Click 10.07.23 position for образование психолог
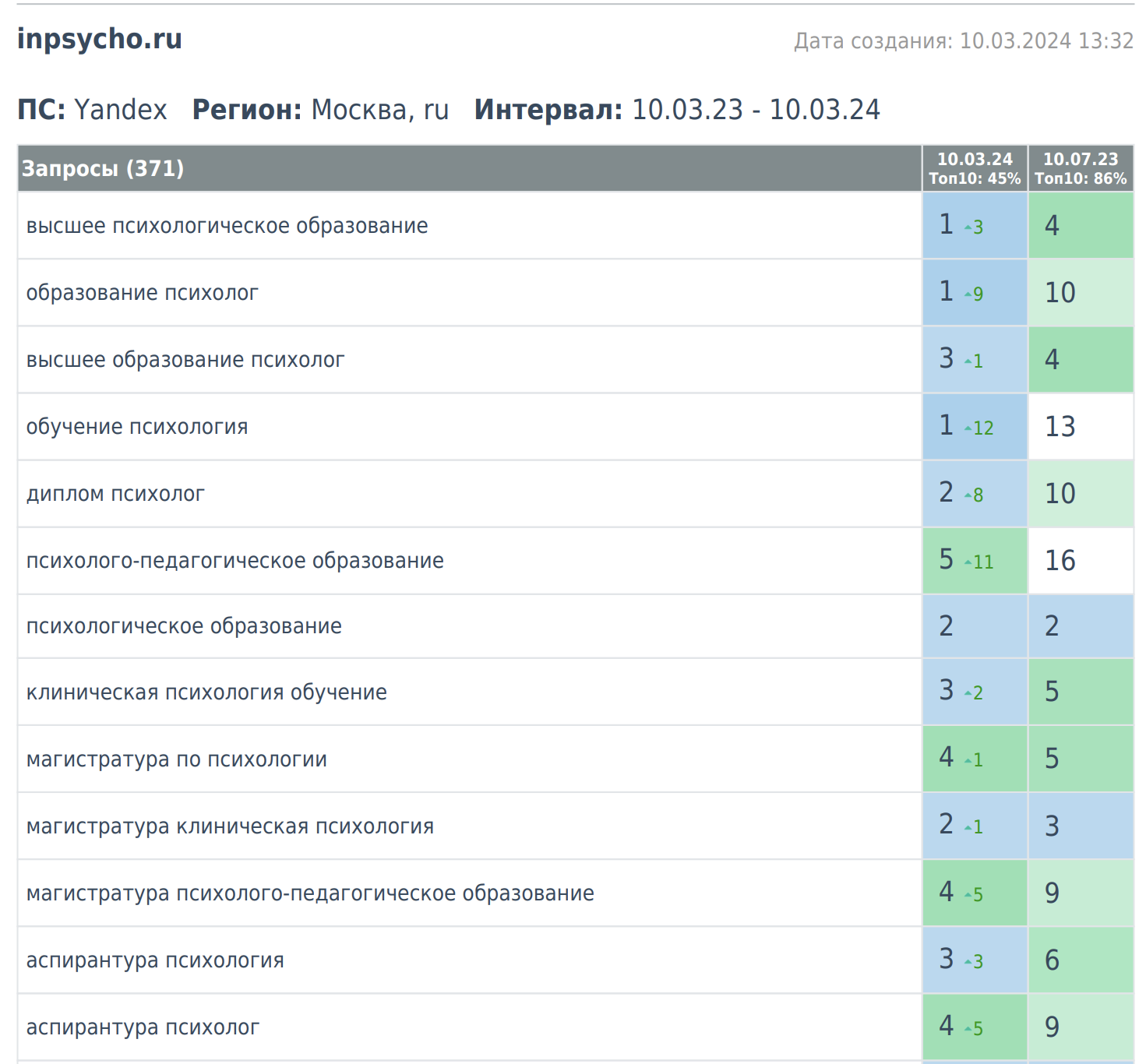 (x=1081, y=293)
